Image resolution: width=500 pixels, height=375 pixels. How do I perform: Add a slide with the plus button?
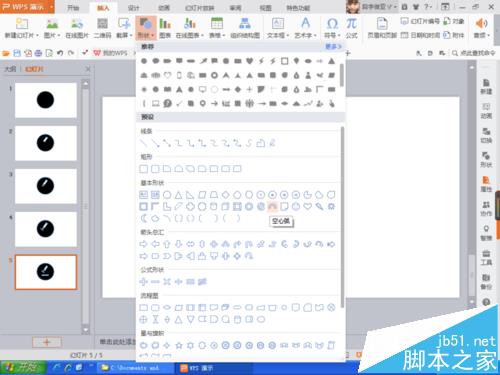(47, 342)
